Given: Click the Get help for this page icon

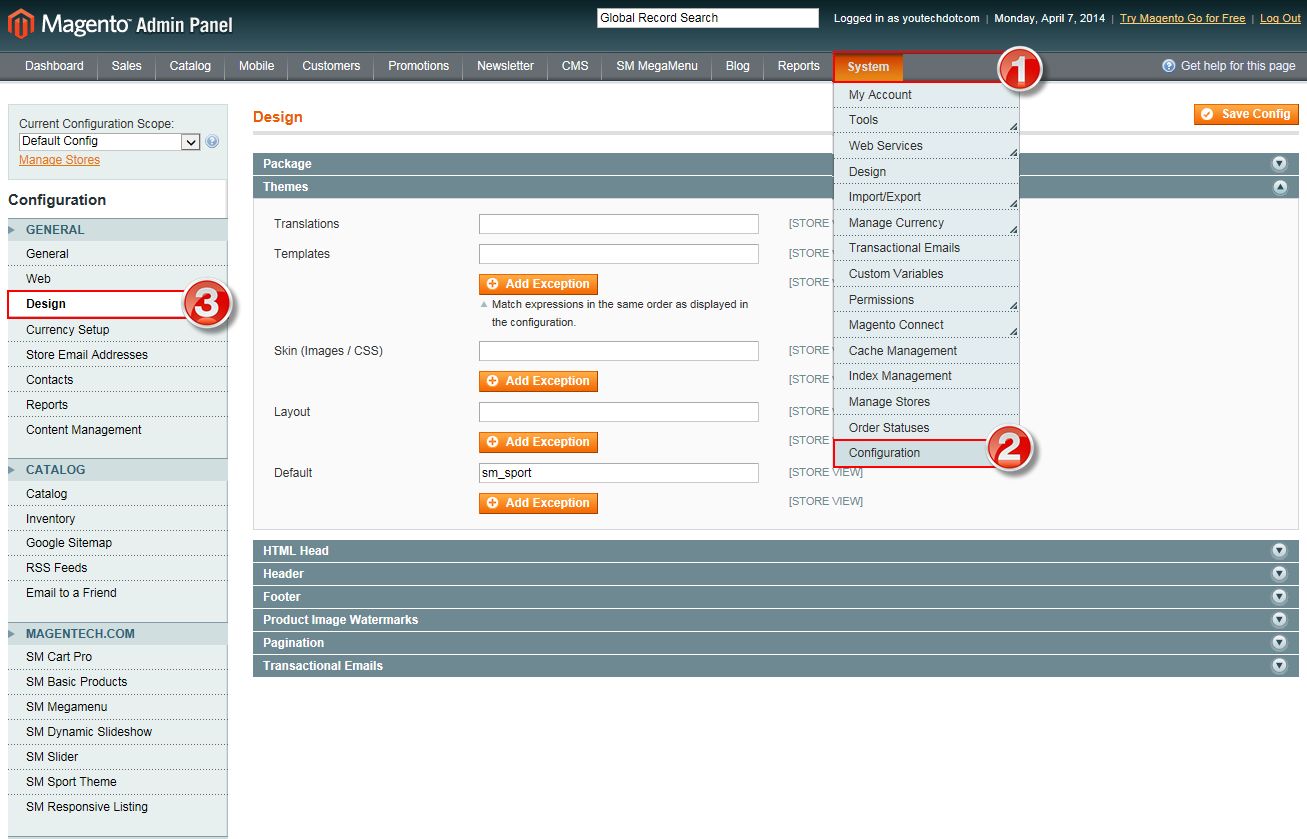Looking at the screenshot, I should [x=1169, y=65].
